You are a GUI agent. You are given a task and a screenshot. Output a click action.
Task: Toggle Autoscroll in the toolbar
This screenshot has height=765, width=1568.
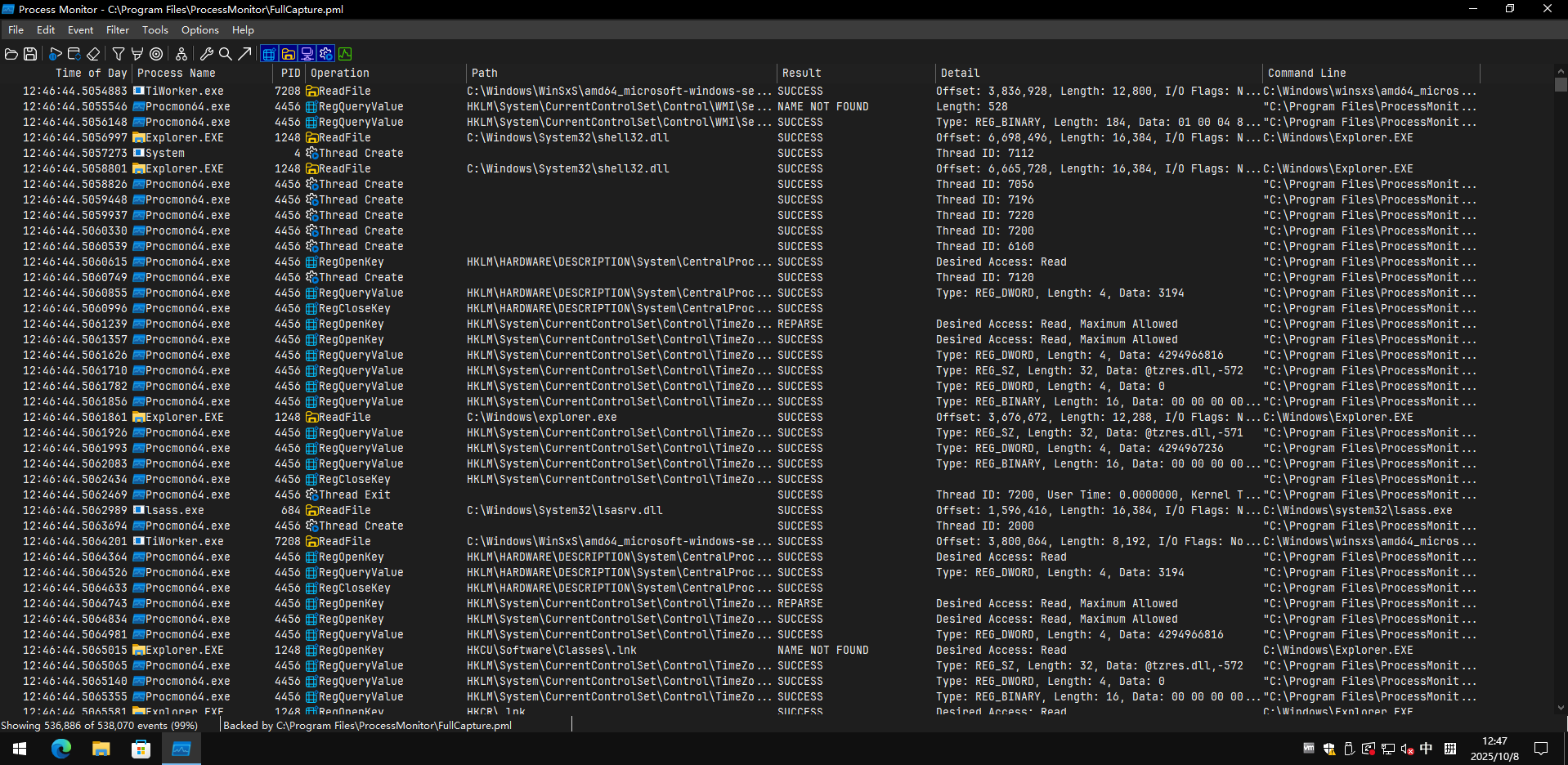pos(74,54)
